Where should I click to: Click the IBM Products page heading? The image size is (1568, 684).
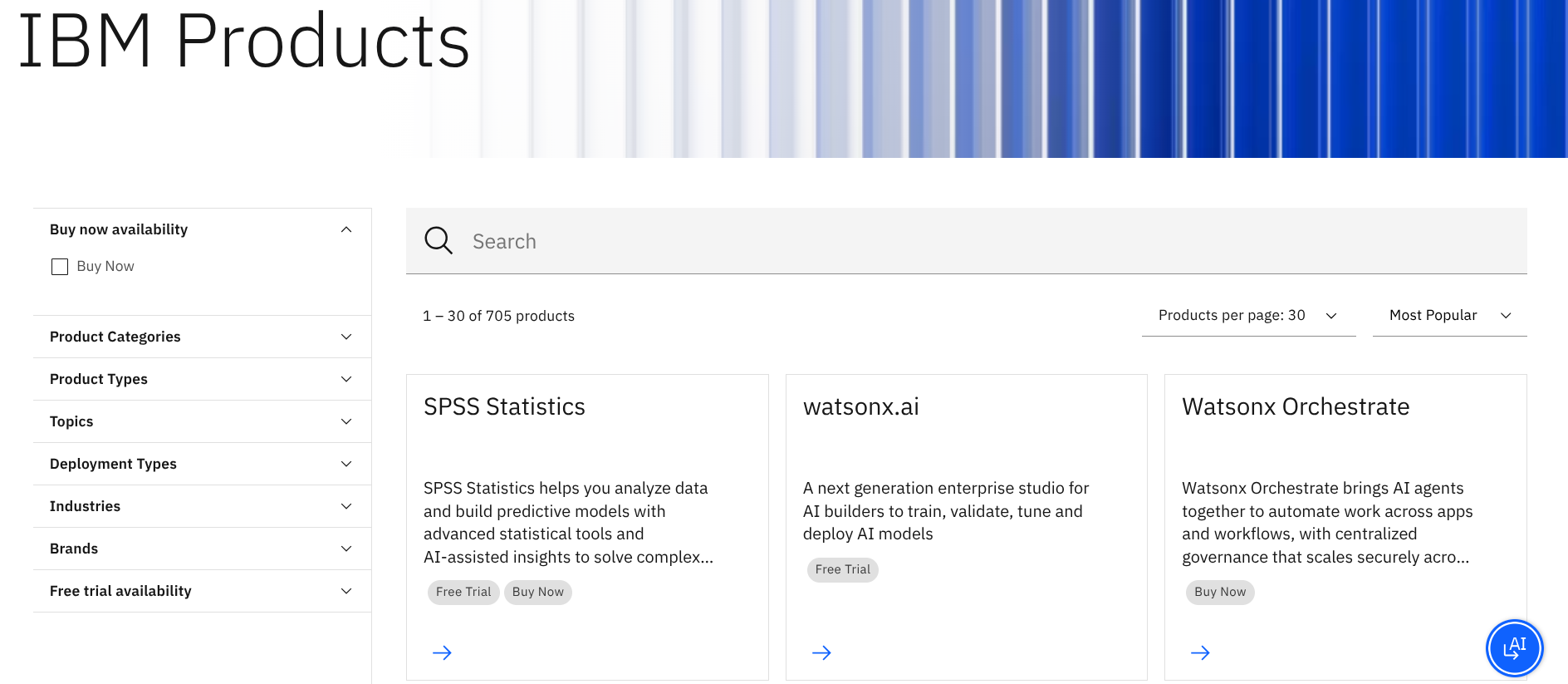(x=244, y=40)
